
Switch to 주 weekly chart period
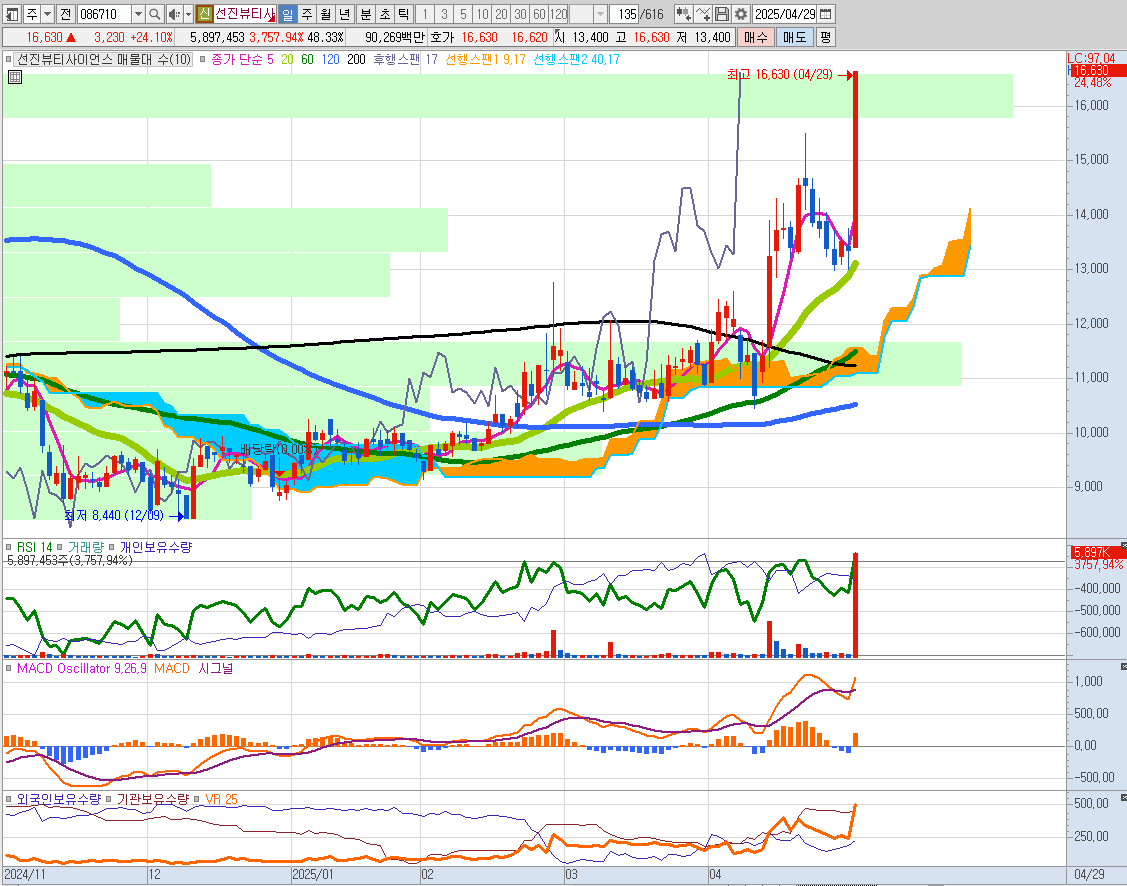pyautogui.click(x=307, y=14)
